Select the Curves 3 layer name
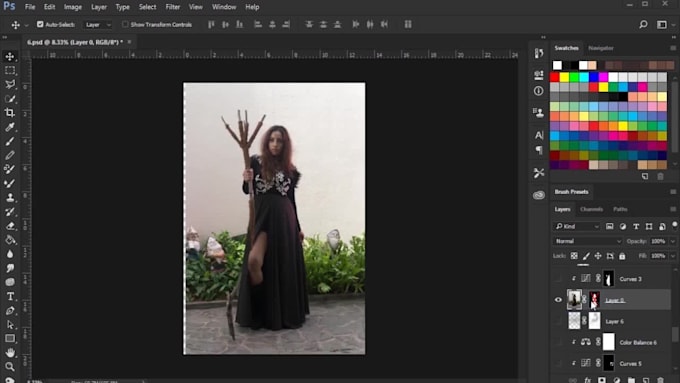The height and width of the screenshot is (383, 680). click(630, 279)
